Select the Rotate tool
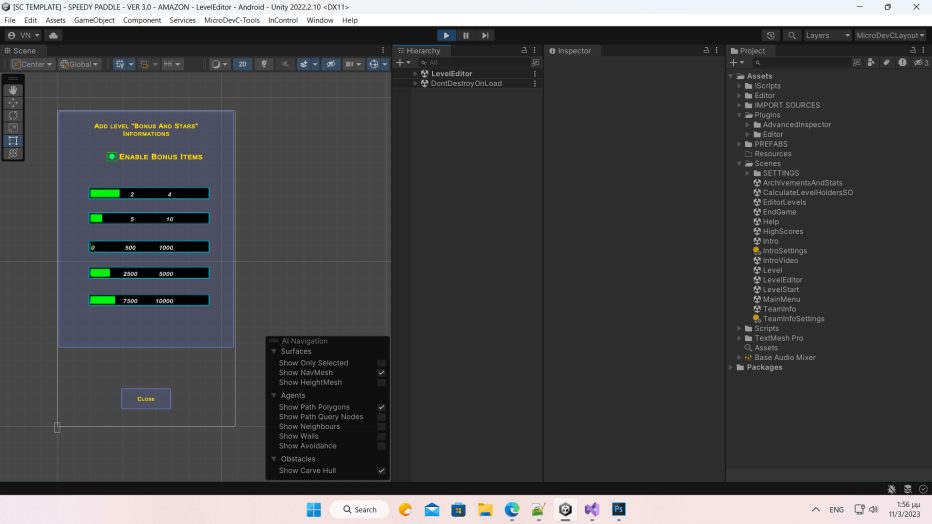 click(x=13, y=115)
